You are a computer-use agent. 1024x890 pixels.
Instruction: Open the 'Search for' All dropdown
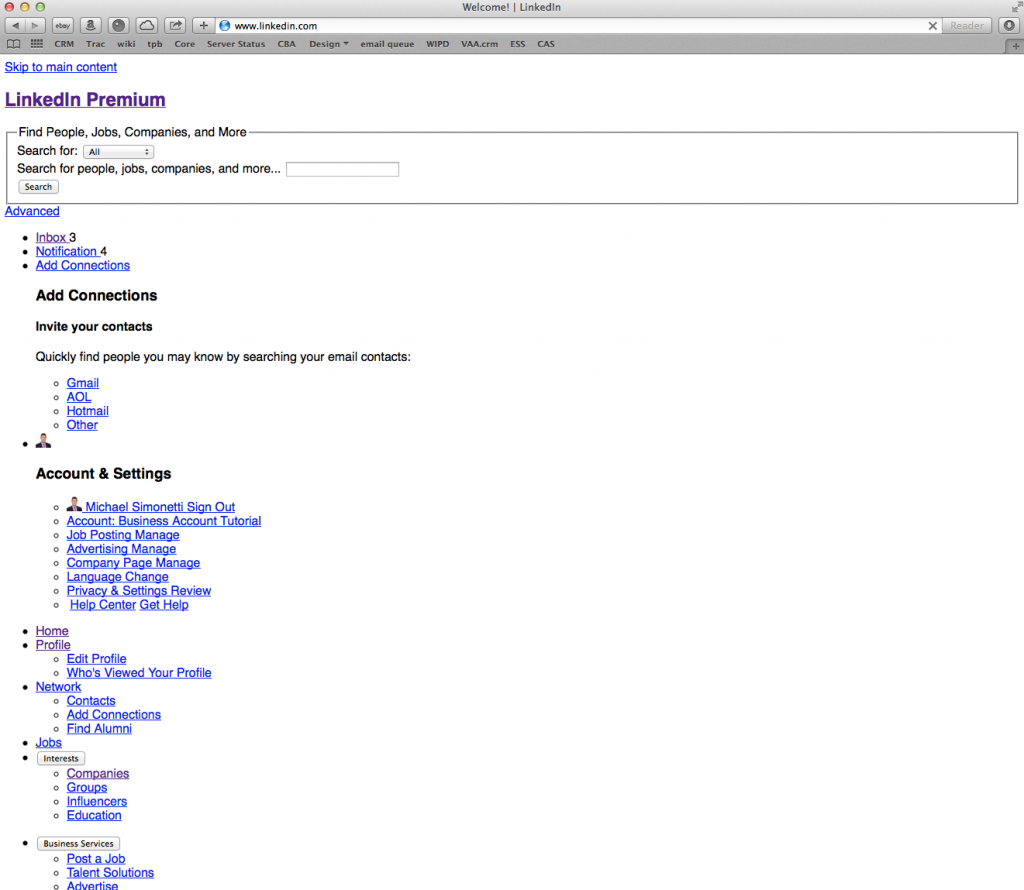coord(118,152)
